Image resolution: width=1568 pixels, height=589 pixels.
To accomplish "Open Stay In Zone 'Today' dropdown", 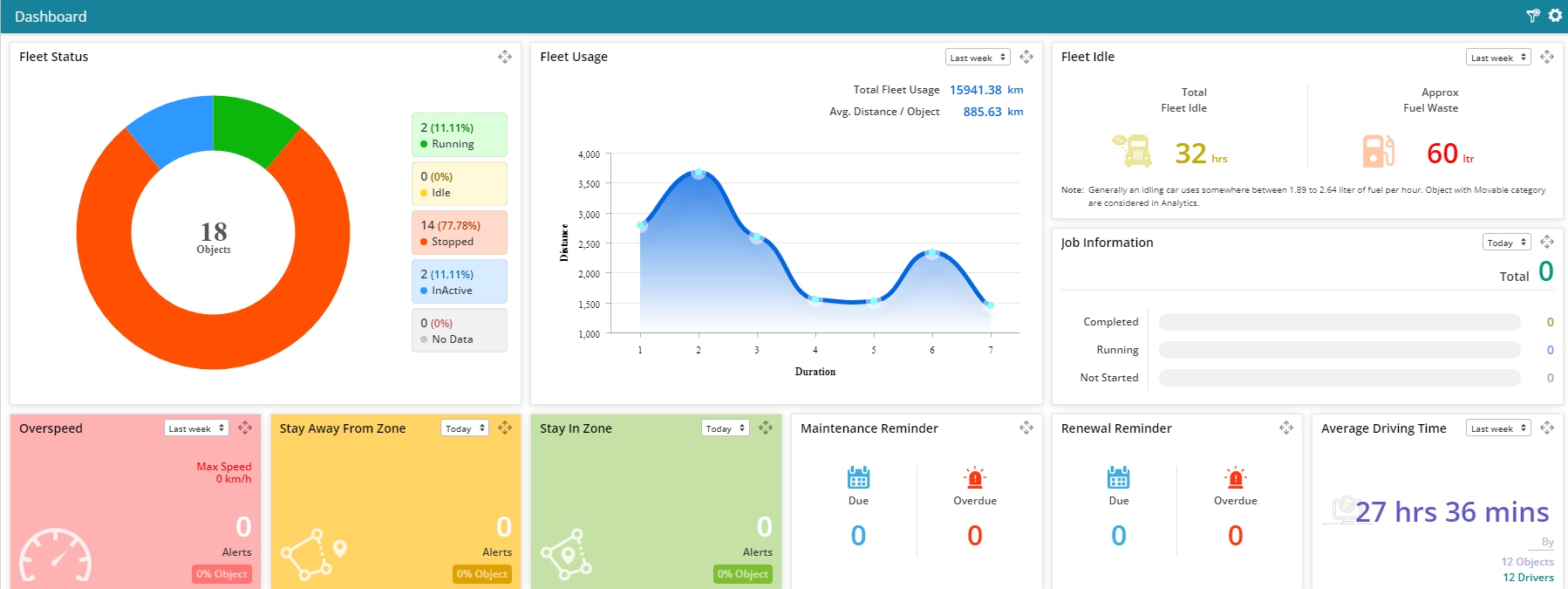I will point(725,428).
